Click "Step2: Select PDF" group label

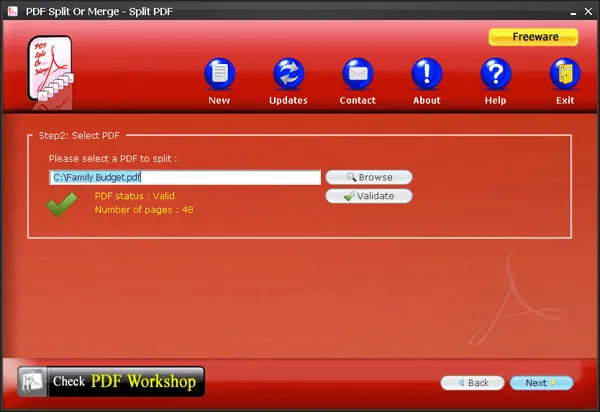coord(79,135)
